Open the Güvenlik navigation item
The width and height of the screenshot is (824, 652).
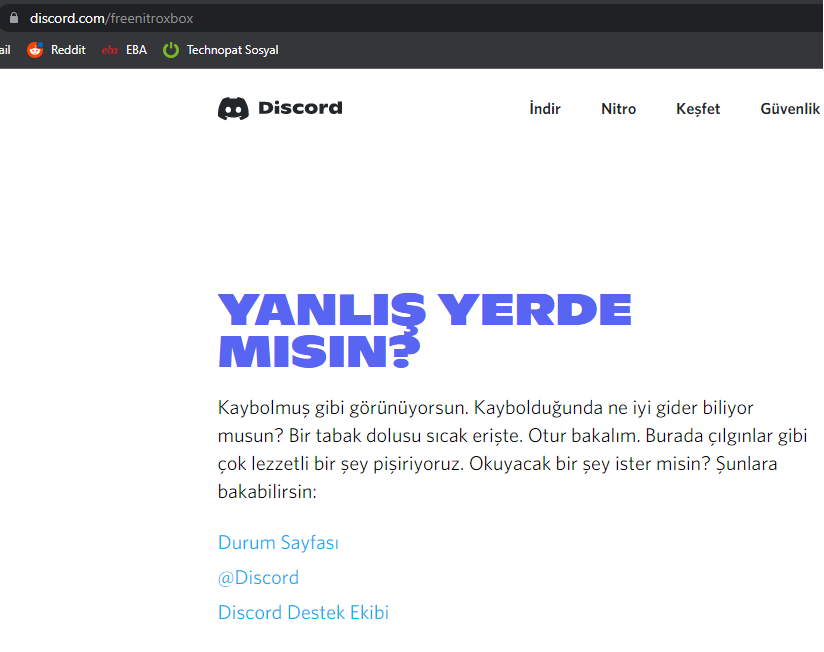[790, 109]
